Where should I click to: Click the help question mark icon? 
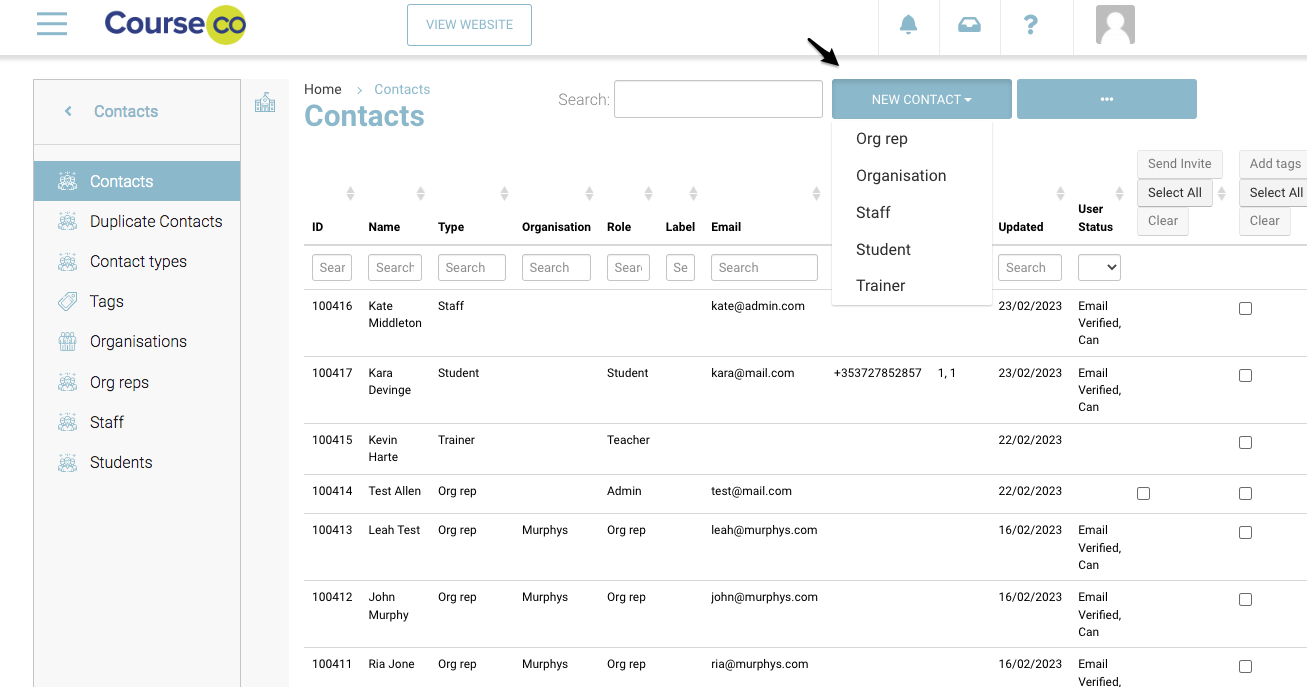tap(1031, 25)
